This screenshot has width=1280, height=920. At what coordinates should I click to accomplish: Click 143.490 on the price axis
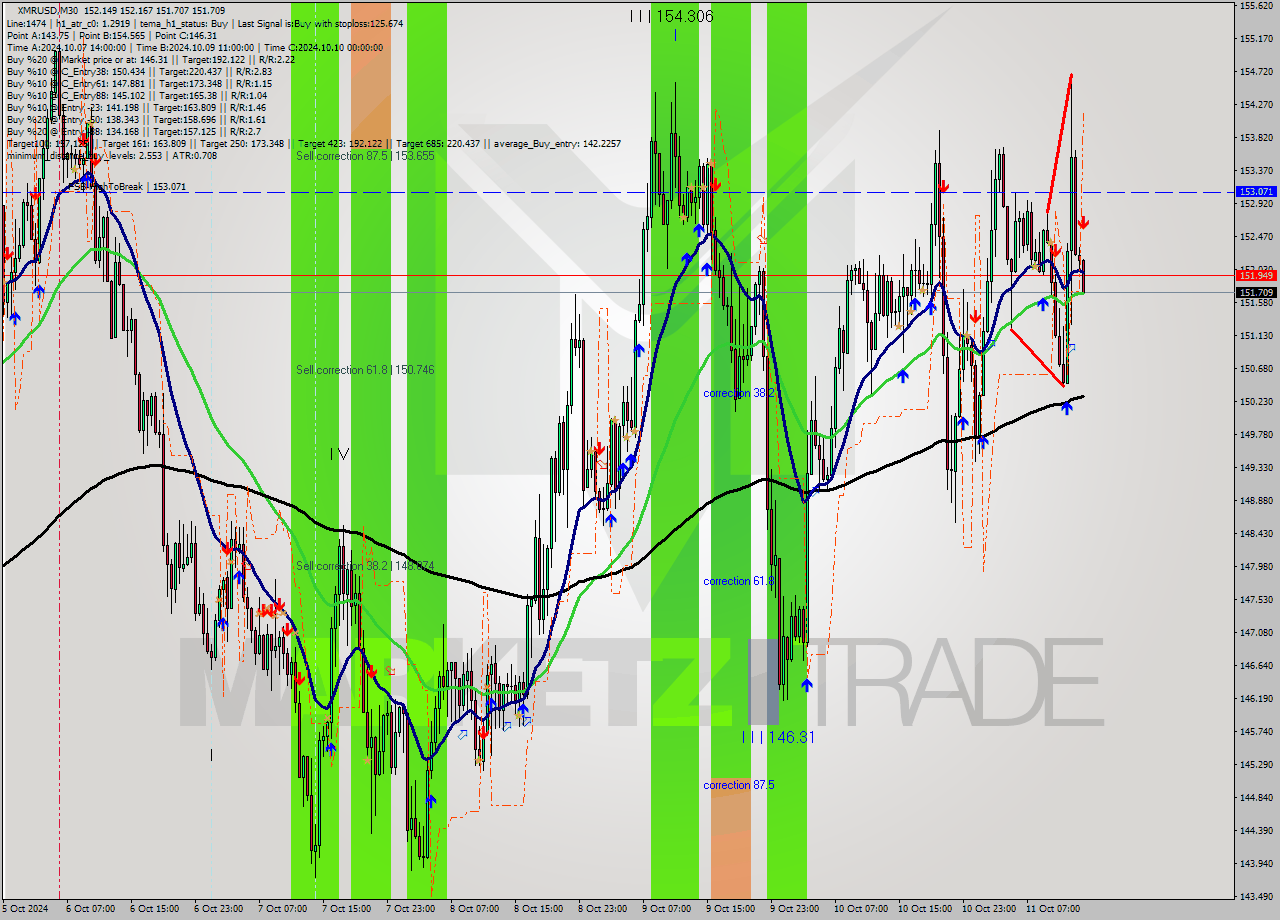point(1256,896)
